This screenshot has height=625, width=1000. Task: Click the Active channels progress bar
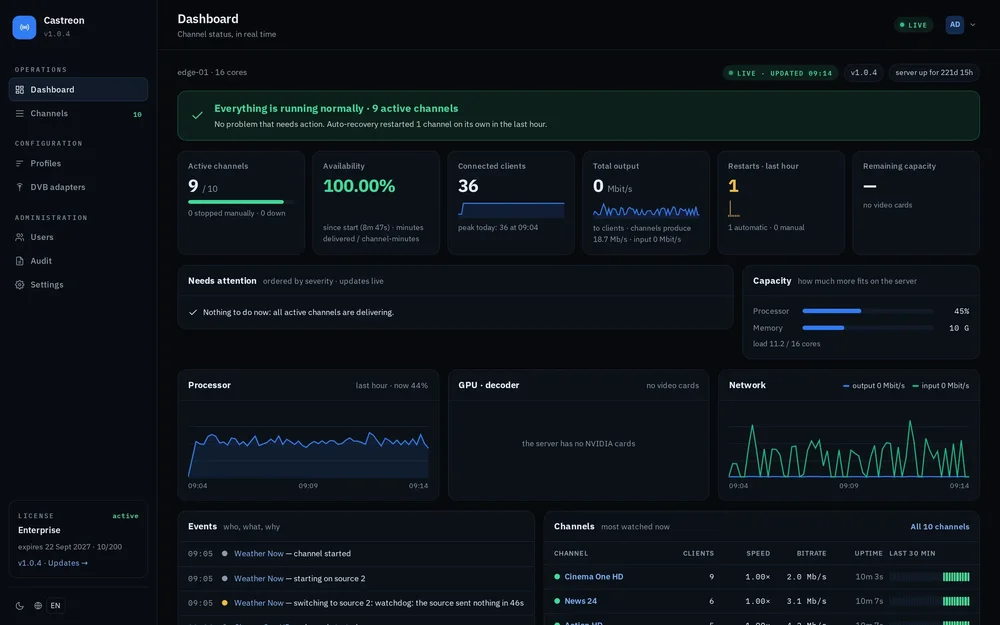(x=241, y=202)
